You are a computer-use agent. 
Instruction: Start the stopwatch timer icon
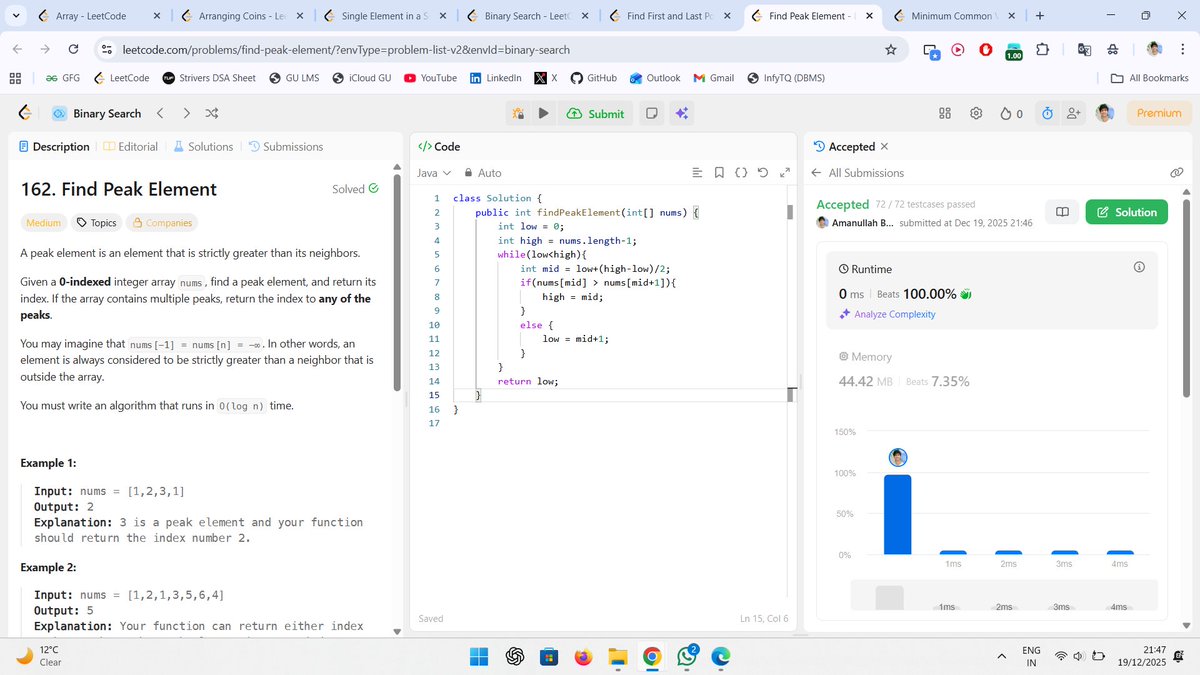(x=1046, y=113)
